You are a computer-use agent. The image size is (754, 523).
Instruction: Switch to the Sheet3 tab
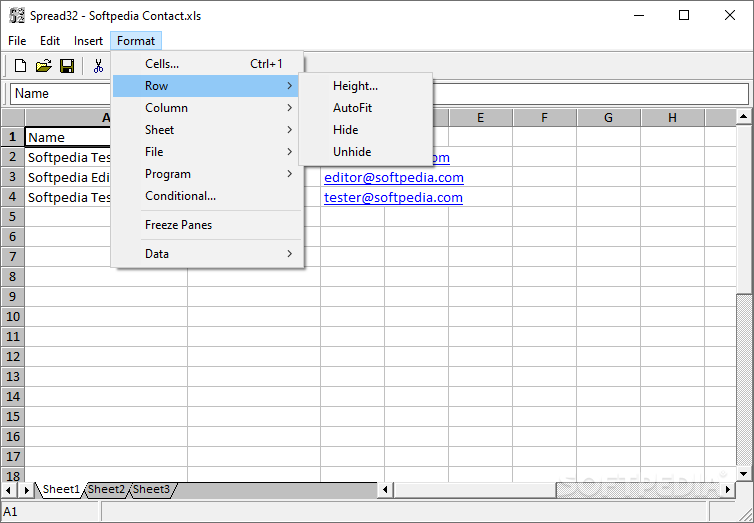(x=151, y=489)
